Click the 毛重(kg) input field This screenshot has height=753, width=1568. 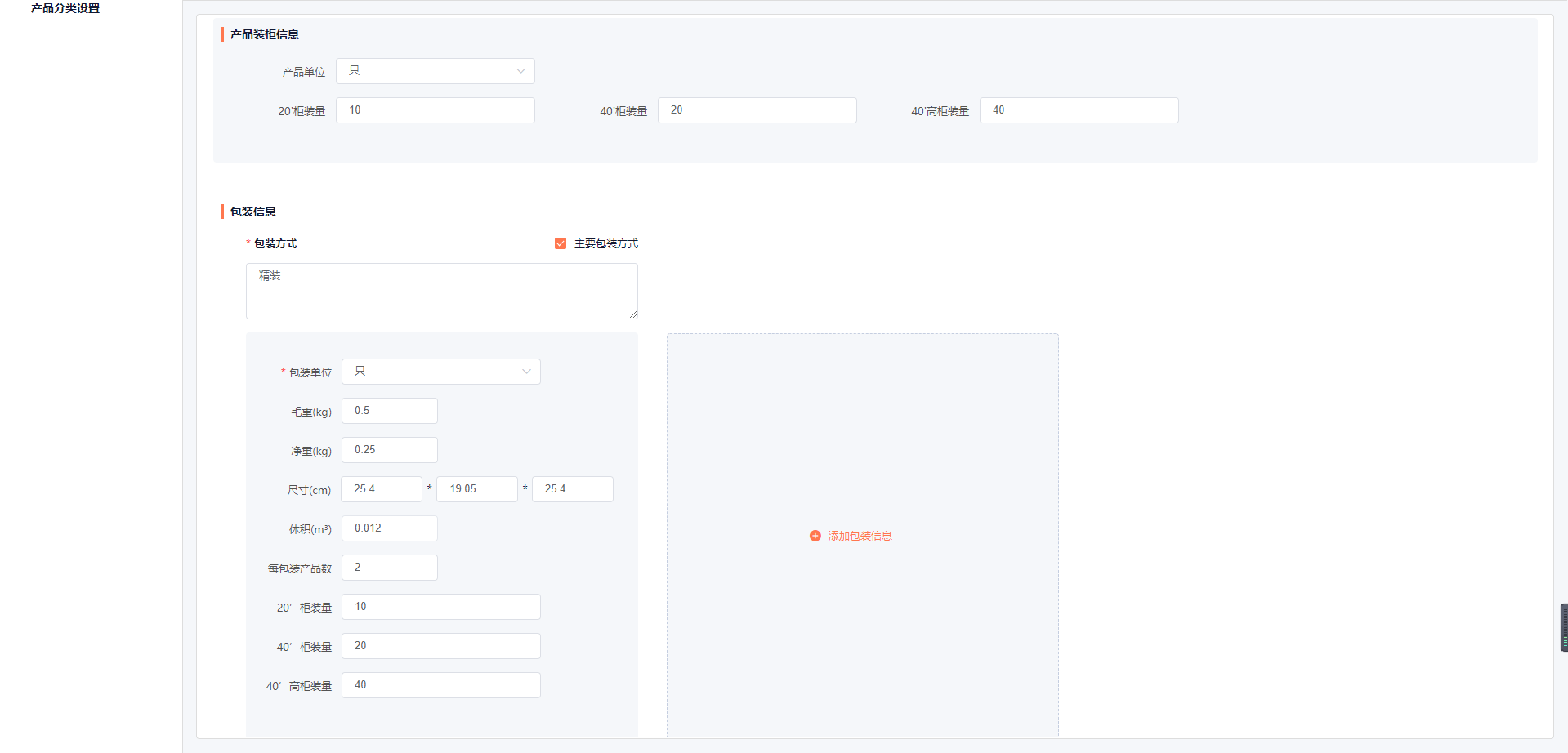pos(389,411)
